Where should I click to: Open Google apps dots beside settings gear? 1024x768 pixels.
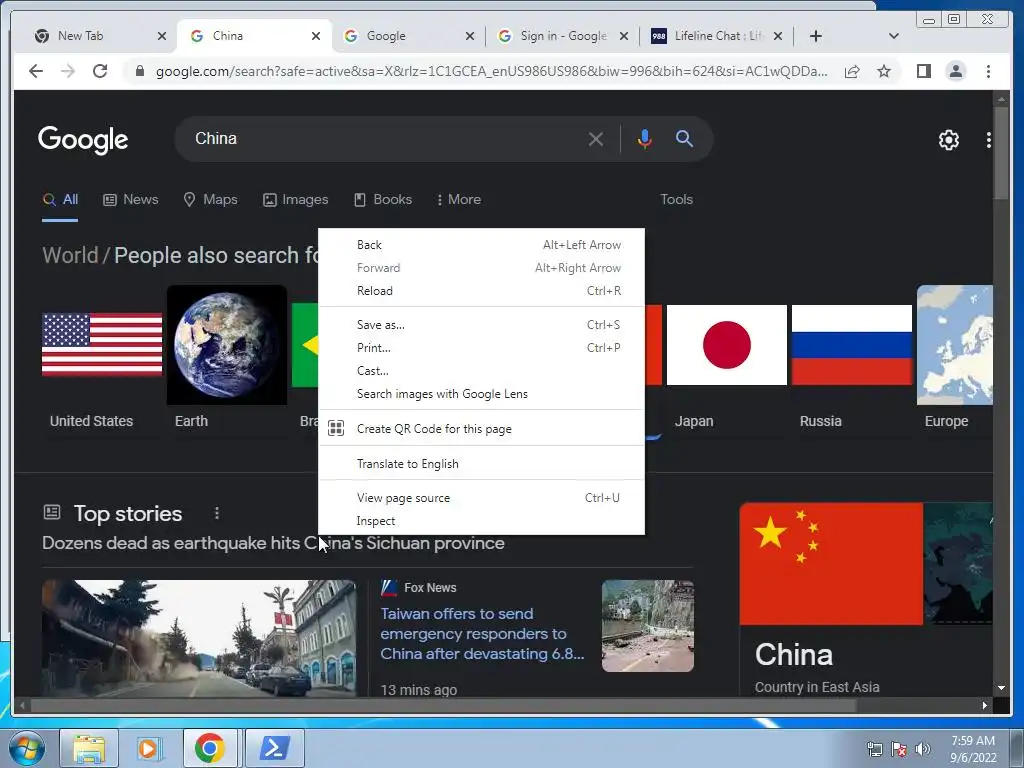(988, 140)
